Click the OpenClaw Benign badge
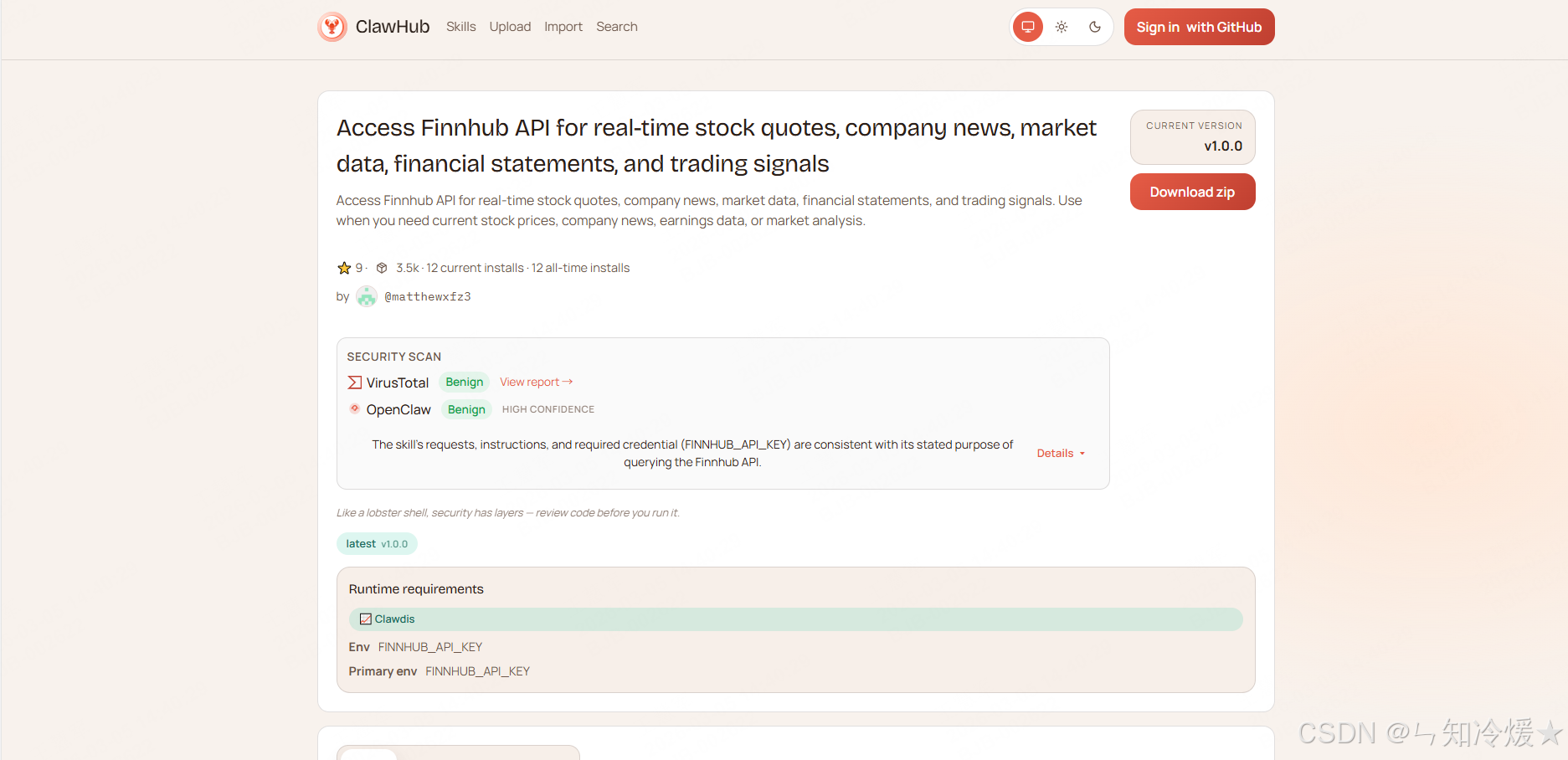Image resolution: width=1568 pixels, height=760 pixels. tap(466, 409)
